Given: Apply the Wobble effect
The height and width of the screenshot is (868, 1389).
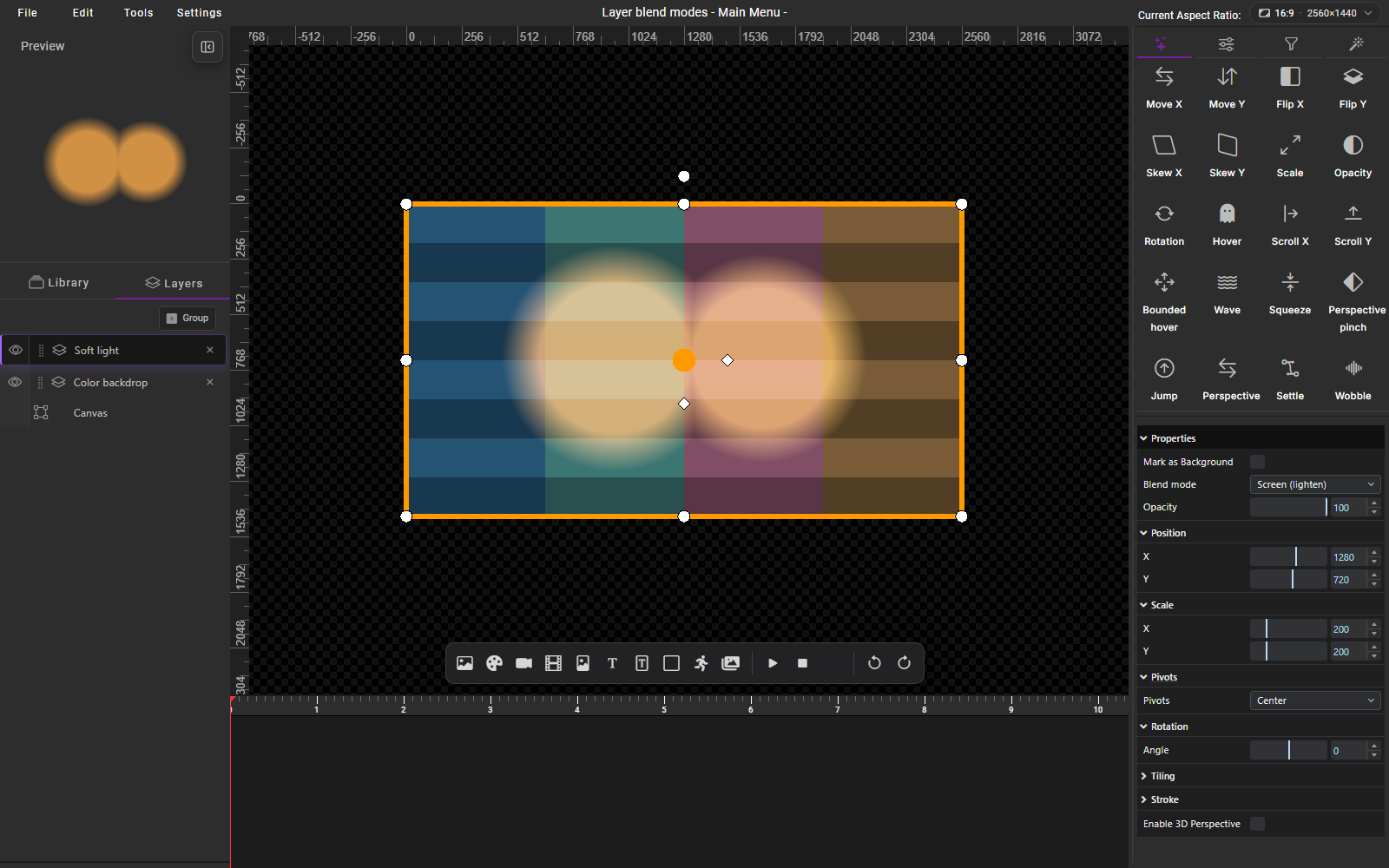Looking at the screenshot, I should tap(1353, 379).
